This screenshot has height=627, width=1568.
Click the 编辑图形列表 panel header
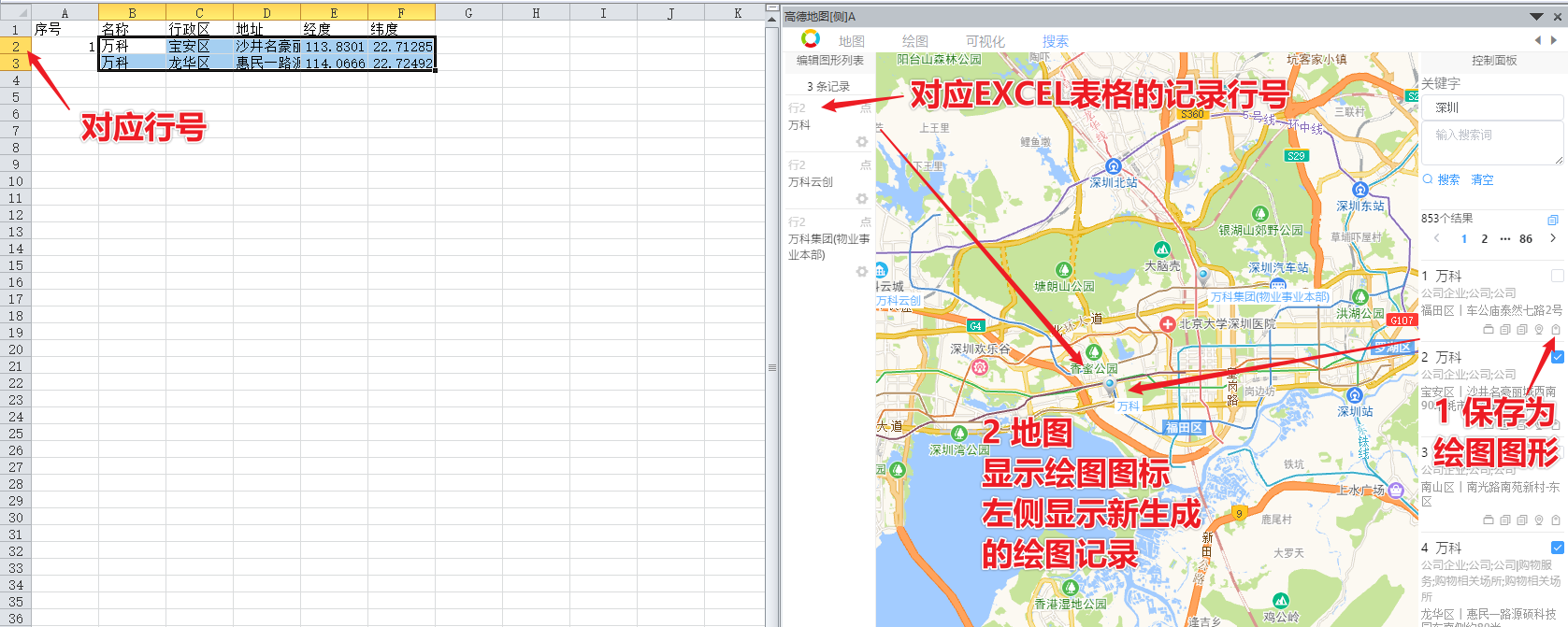pyautogui.click(x=829, y=60)
